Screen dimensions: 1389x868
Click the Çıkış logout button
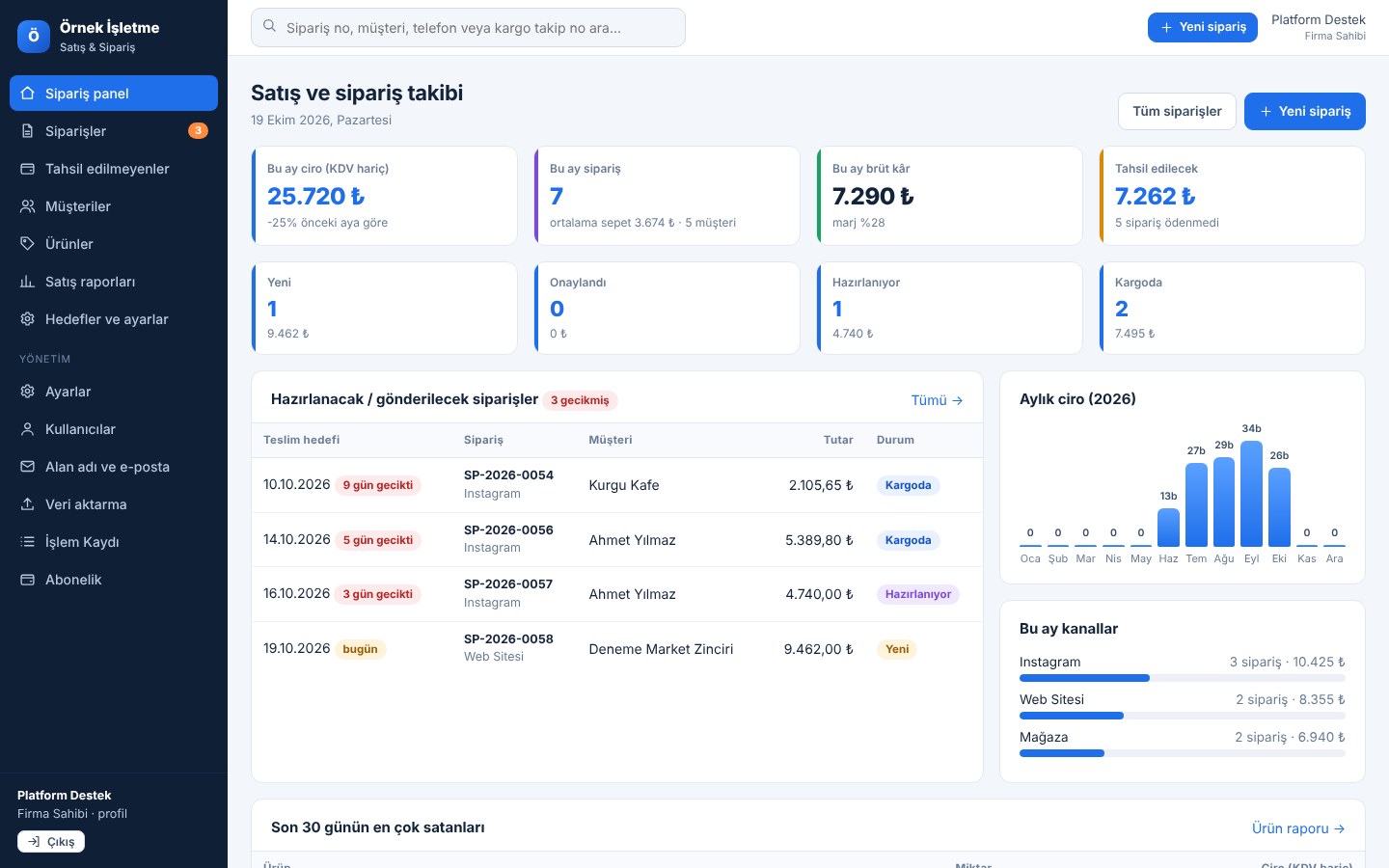tap(51, 842)
